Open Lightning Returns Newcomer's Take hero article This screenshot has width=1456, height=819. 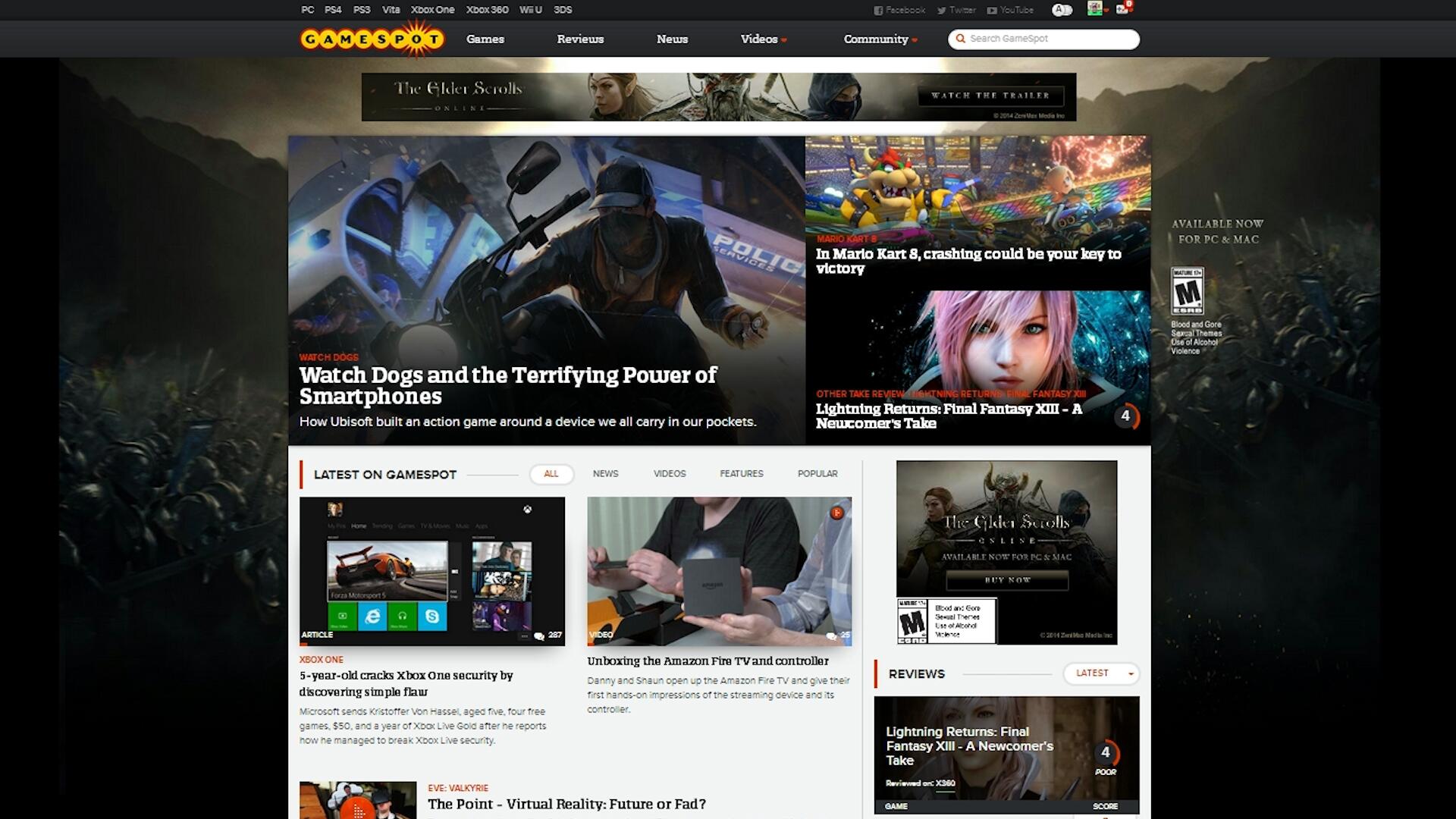pos(949,416)
